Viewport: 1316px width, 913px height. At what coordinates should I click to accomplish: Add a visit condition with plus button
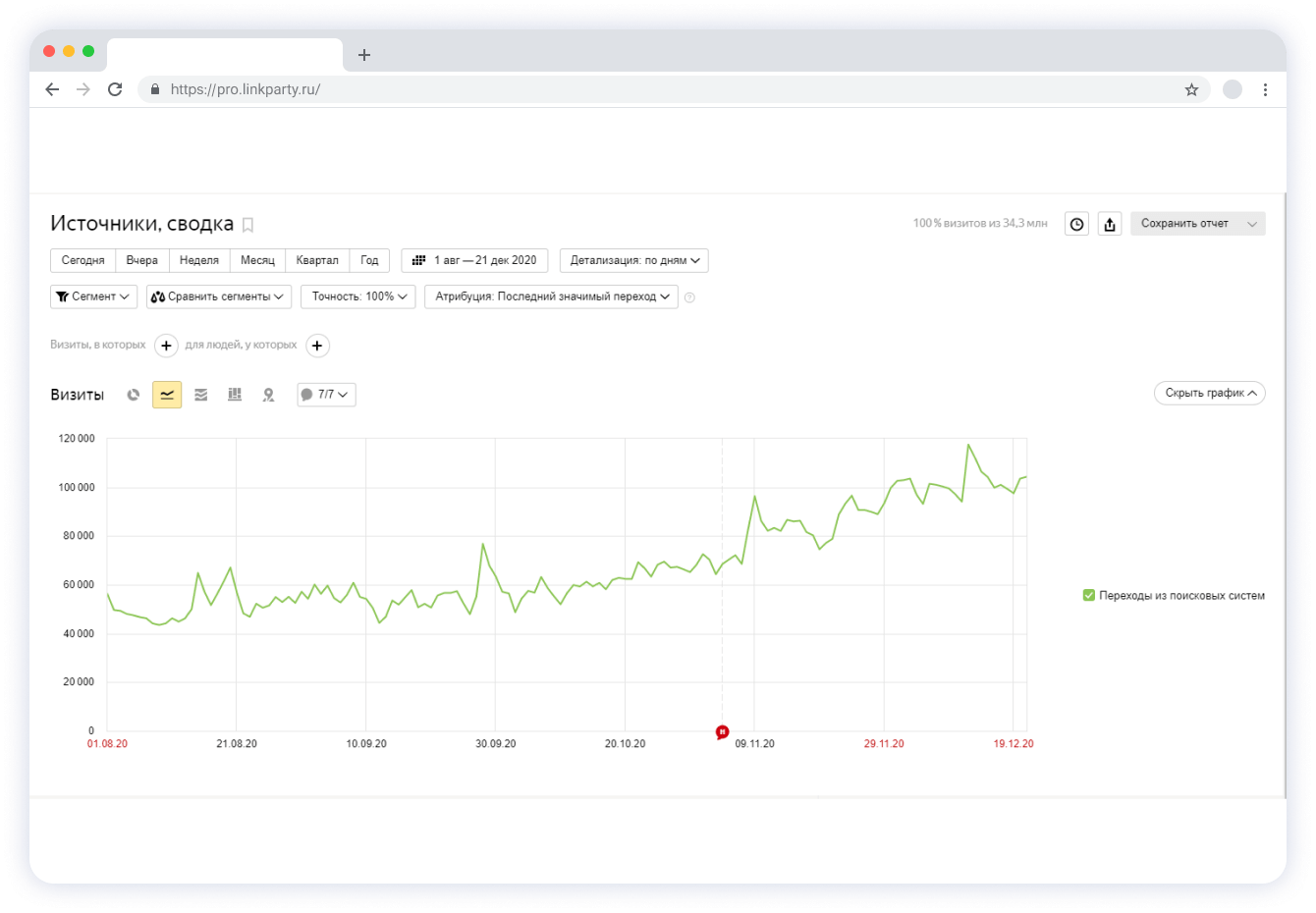point(167,346)
